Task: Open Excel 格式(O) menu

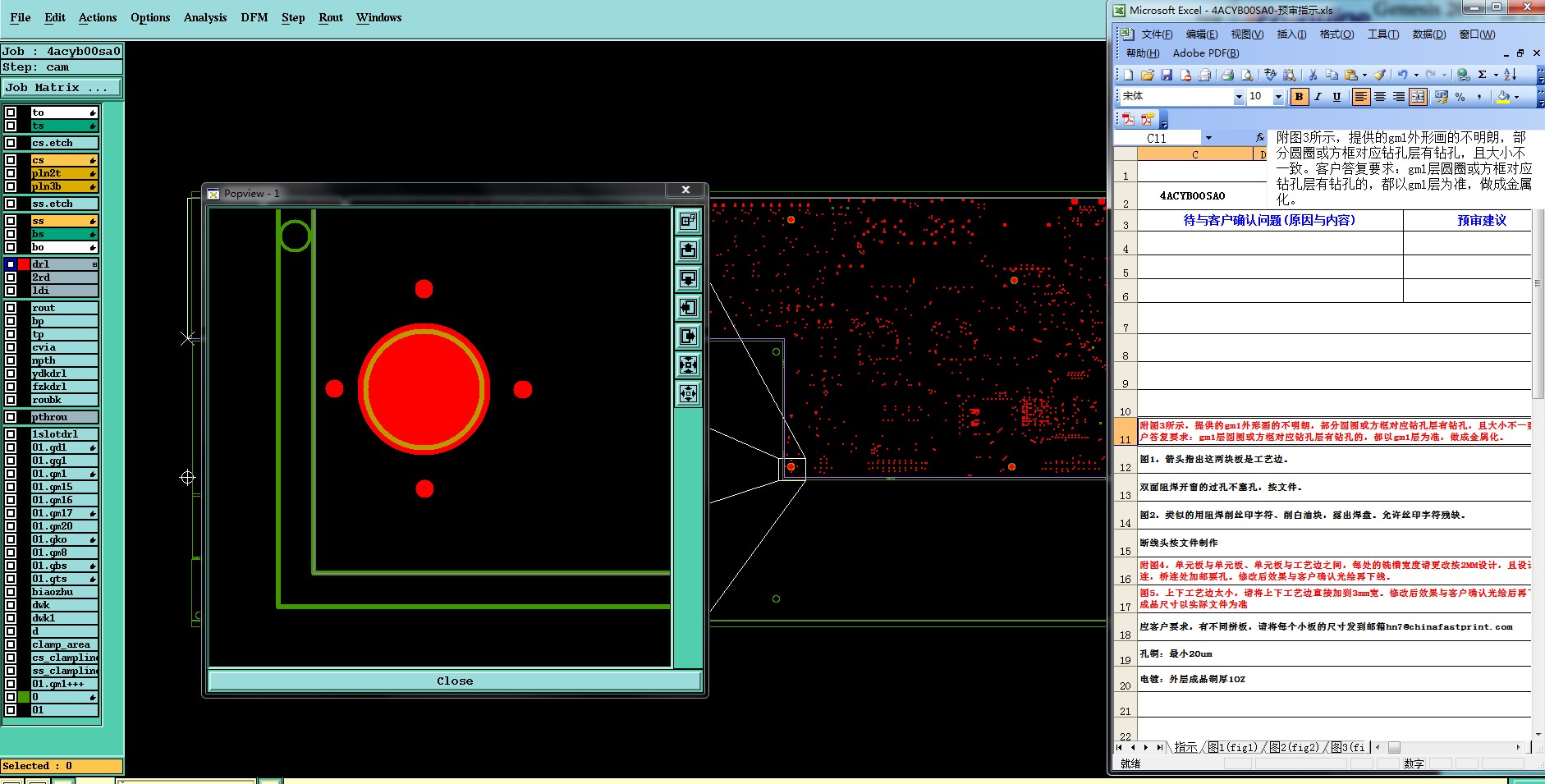Action: click(1336, 34)
